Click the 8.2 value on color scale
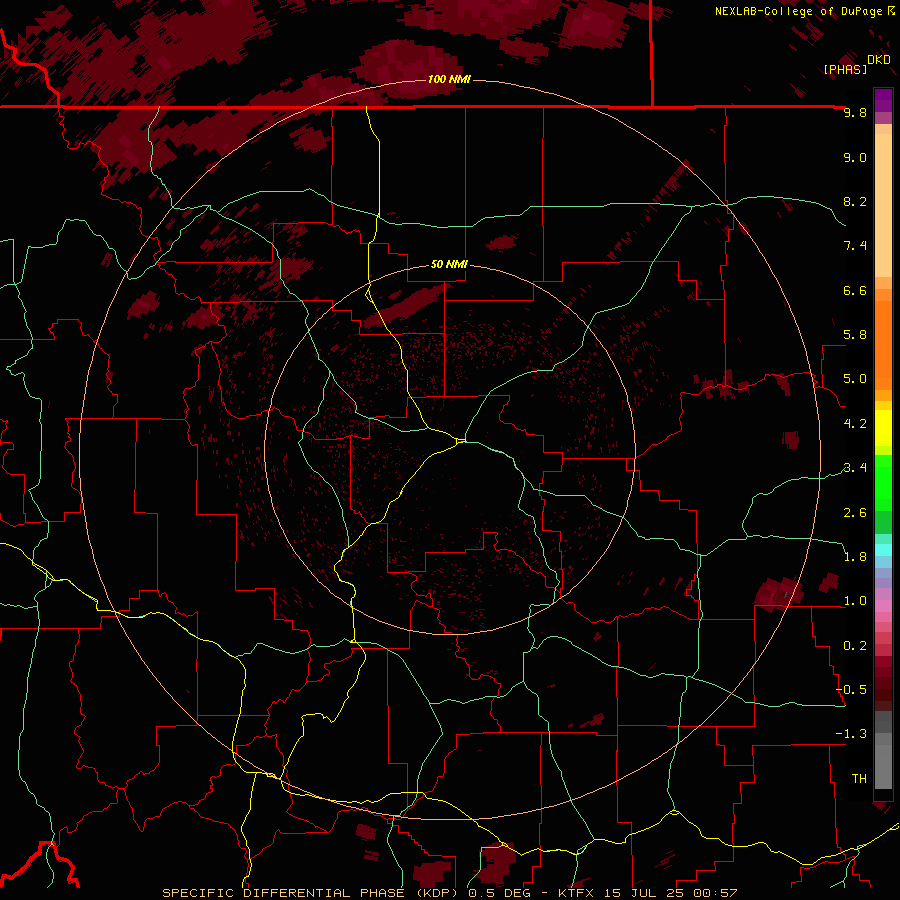 pyautogui.click(x=855, y=201)
